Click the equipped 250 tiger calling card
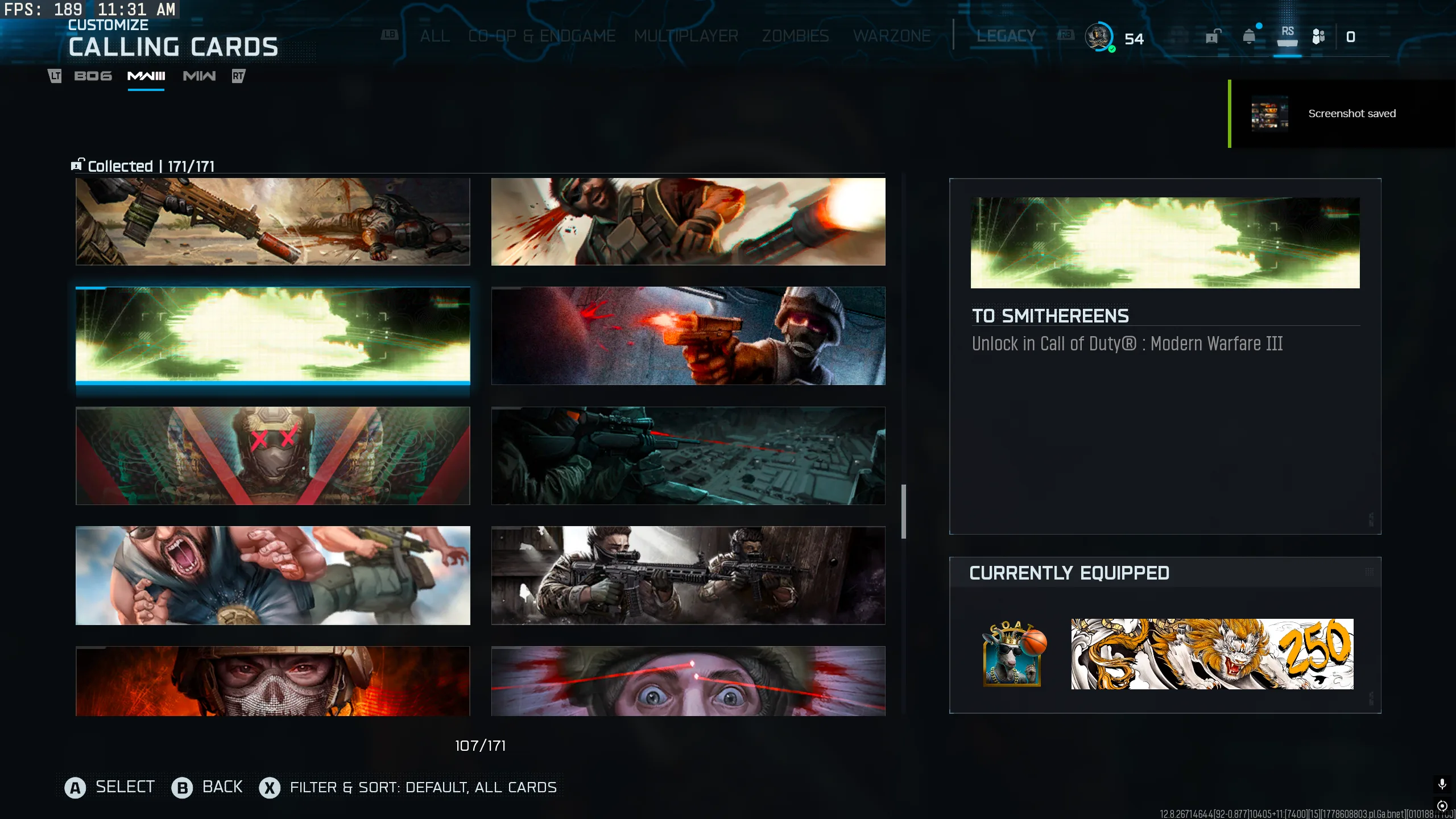This screenshot has width=1456, height=819. (x=1212, y=654)
